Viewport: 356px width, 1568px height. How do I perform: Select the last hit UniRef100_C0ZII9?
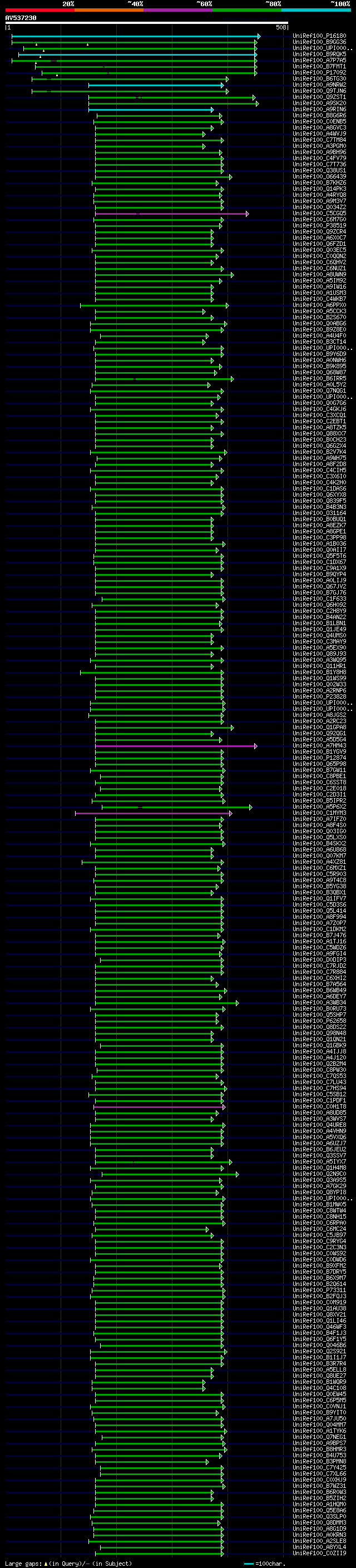319,1554
